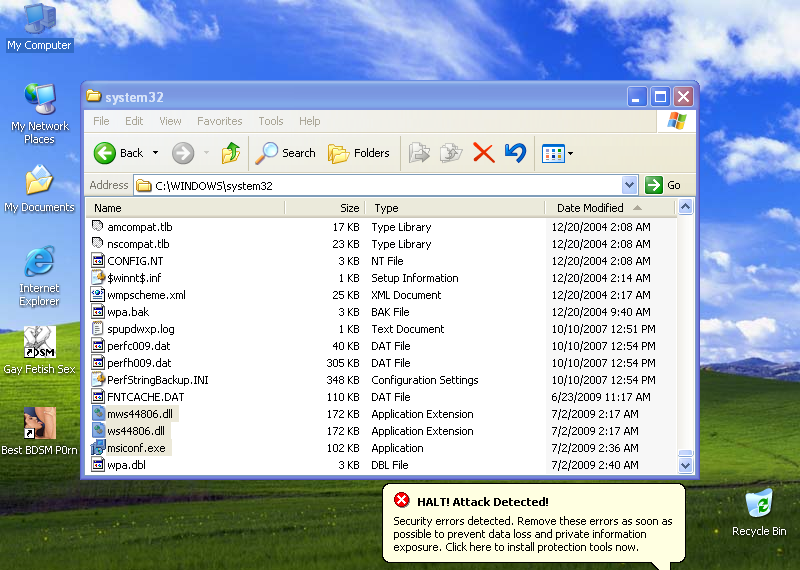Select the $winnt$.inf file icon
The image size is (800, 570).
coord(98,277)
